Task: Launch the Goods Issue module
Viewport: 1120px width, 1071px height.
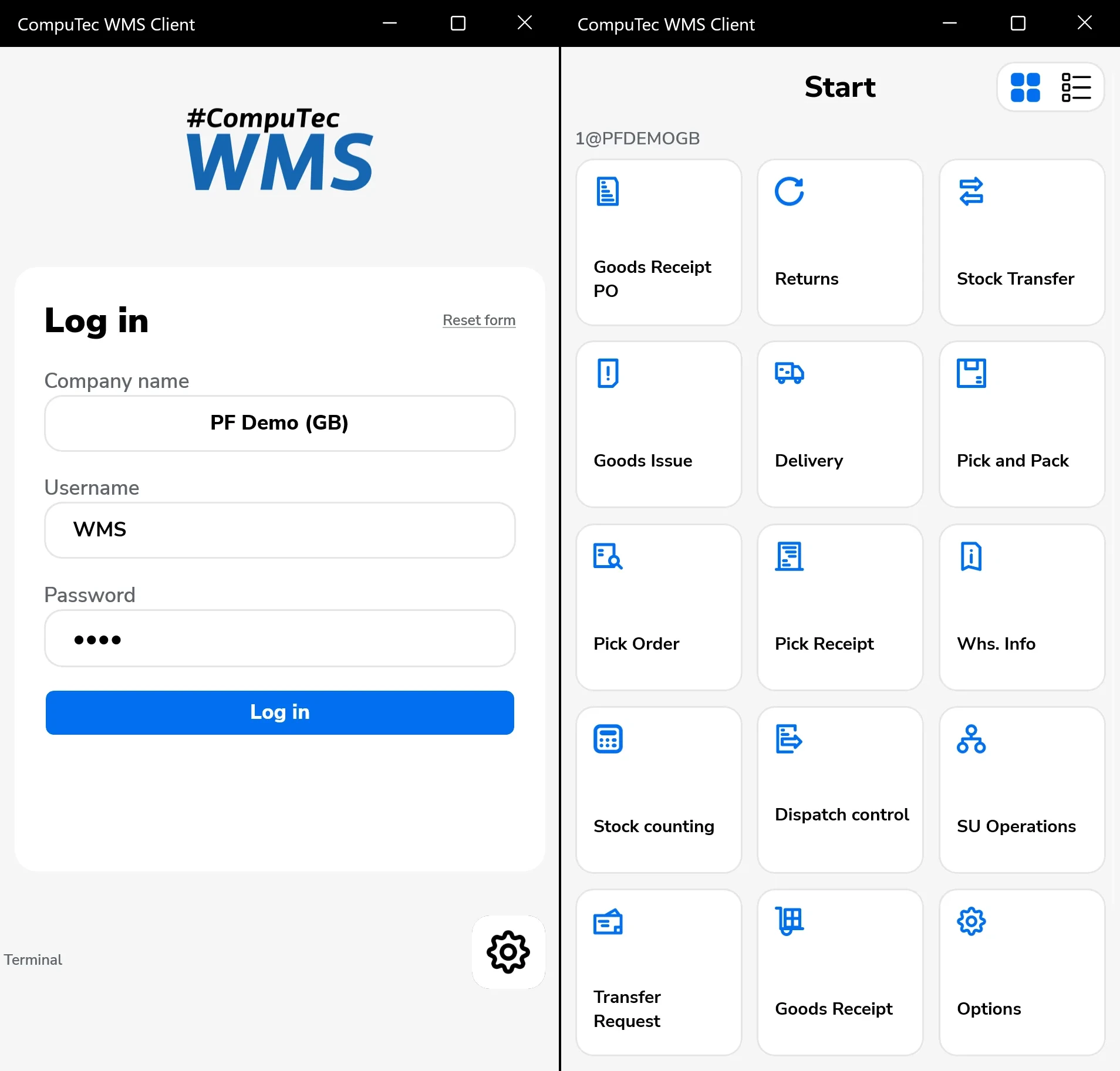Action: [658, 424]
